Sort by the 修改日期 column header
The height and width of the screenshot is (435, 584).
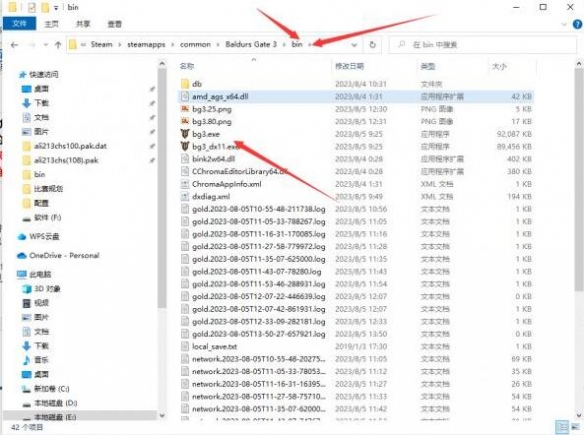349,66
